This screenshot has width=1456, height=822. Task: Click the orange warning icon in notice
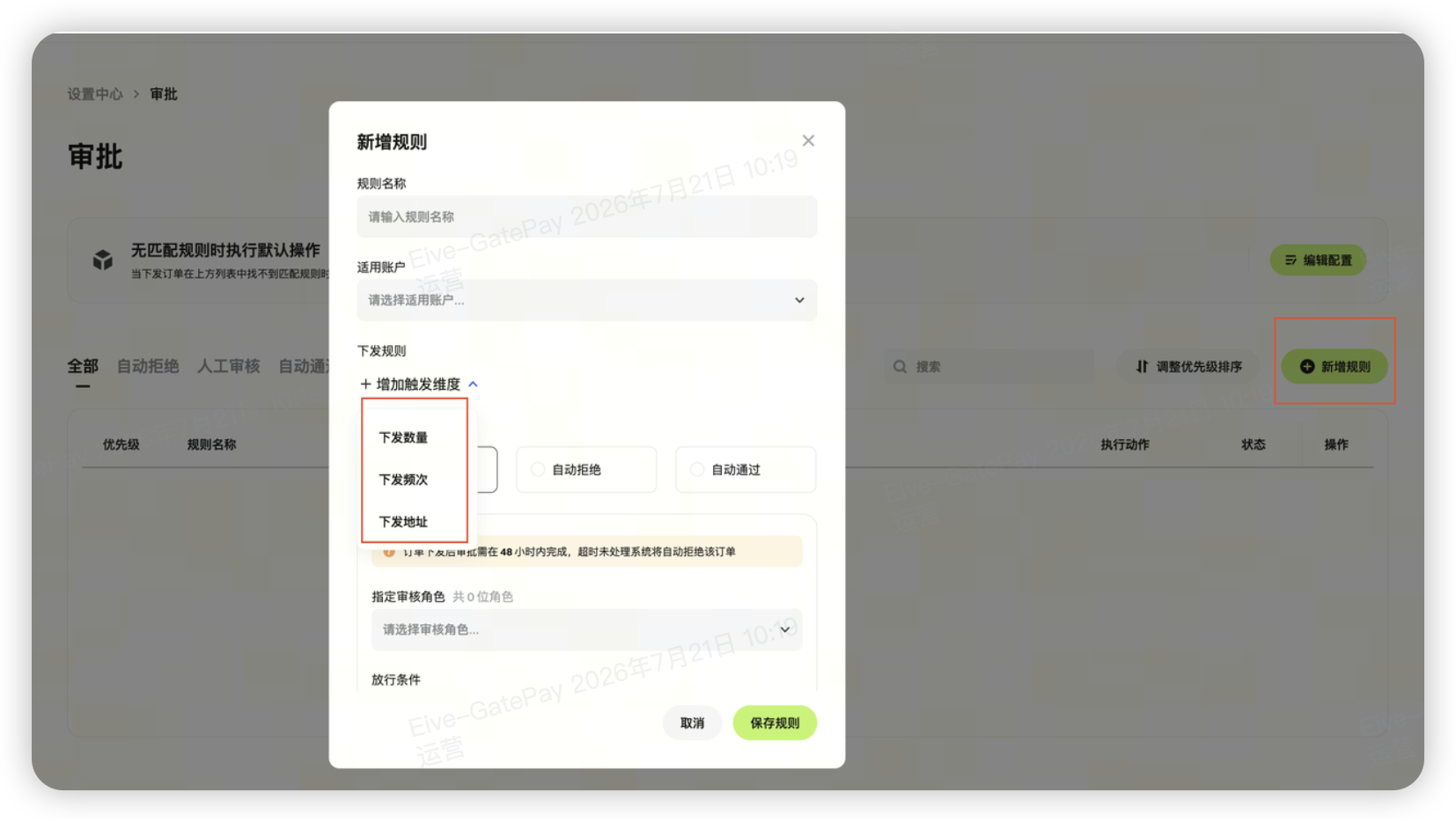[388, 553]
